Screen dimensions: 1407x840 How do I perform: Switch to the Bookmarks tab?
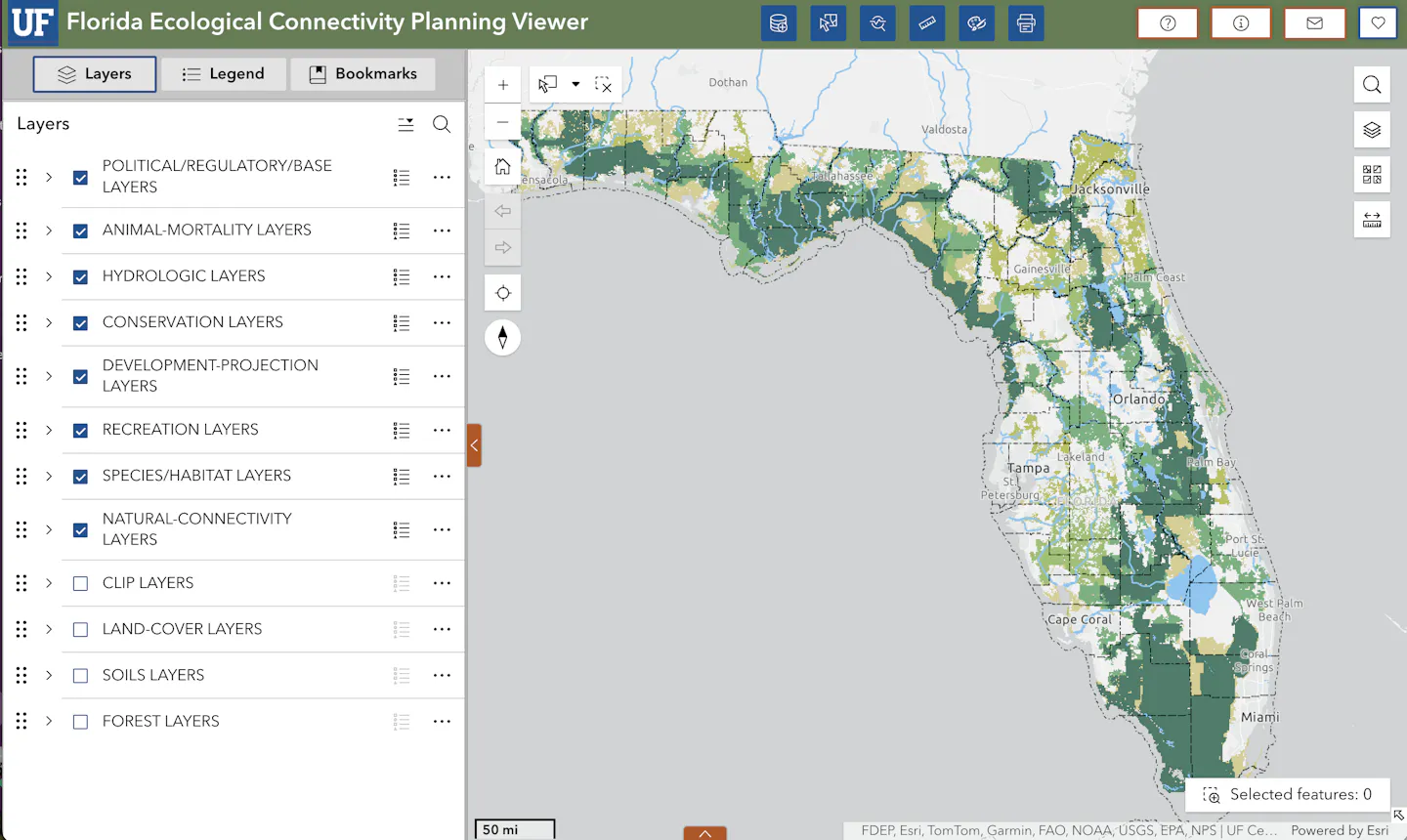(362, 73)
